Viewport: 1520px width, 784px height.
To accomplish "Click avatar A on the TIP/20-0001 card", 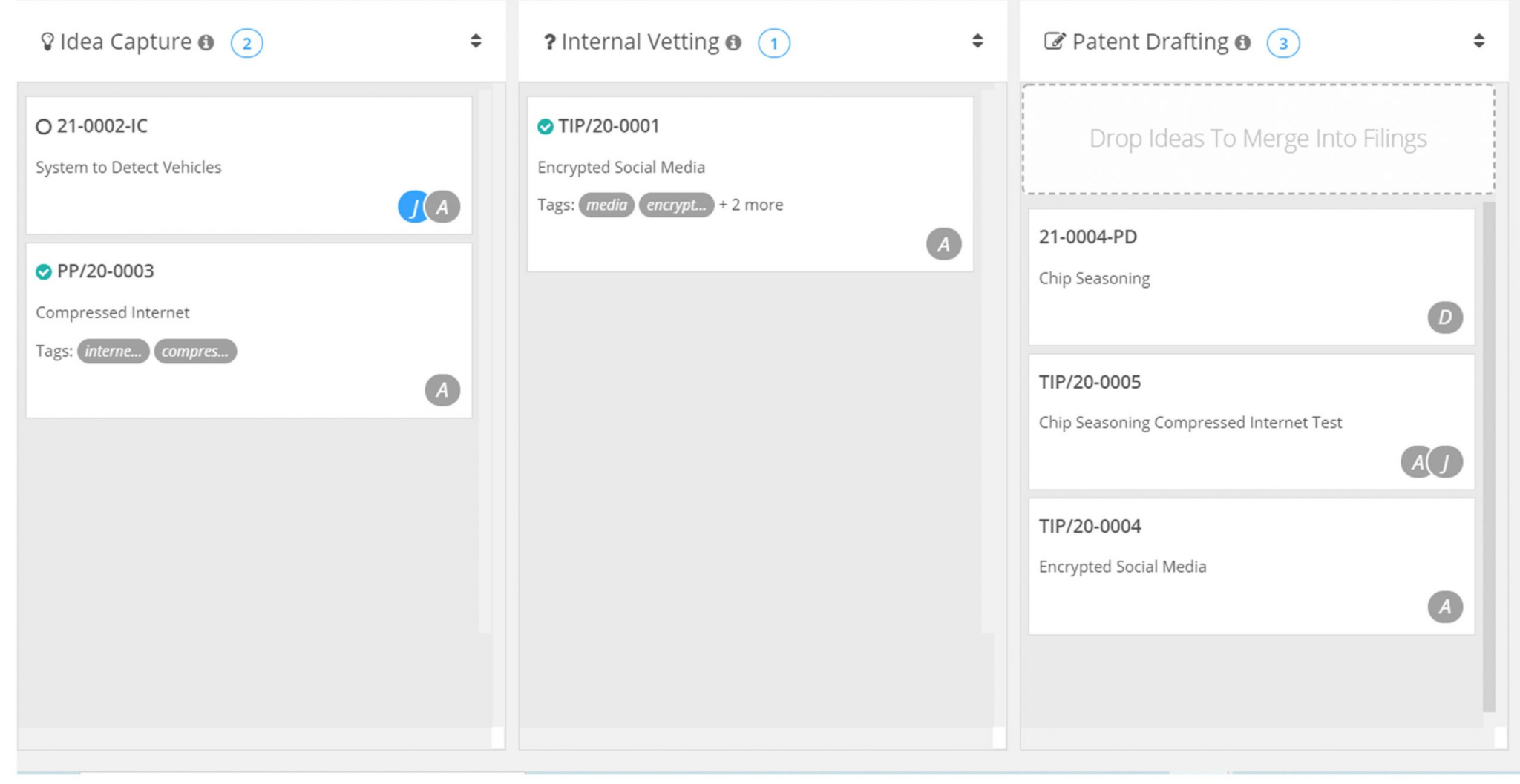I will click(x=944, y=243).
